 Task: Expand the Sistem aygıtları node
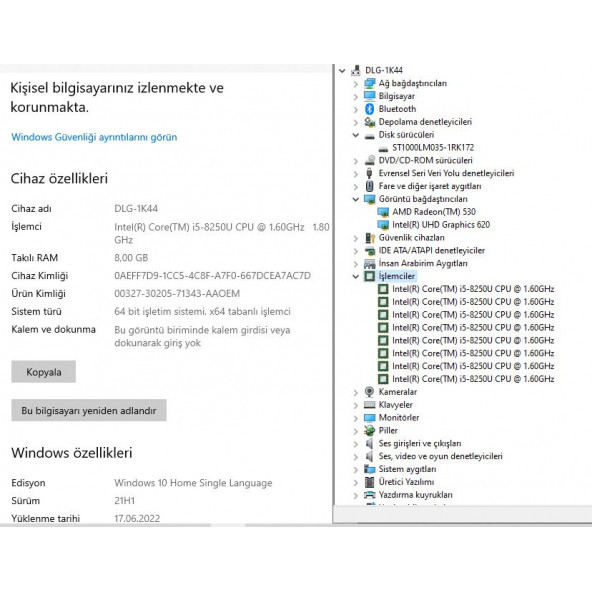coord(355,469)
